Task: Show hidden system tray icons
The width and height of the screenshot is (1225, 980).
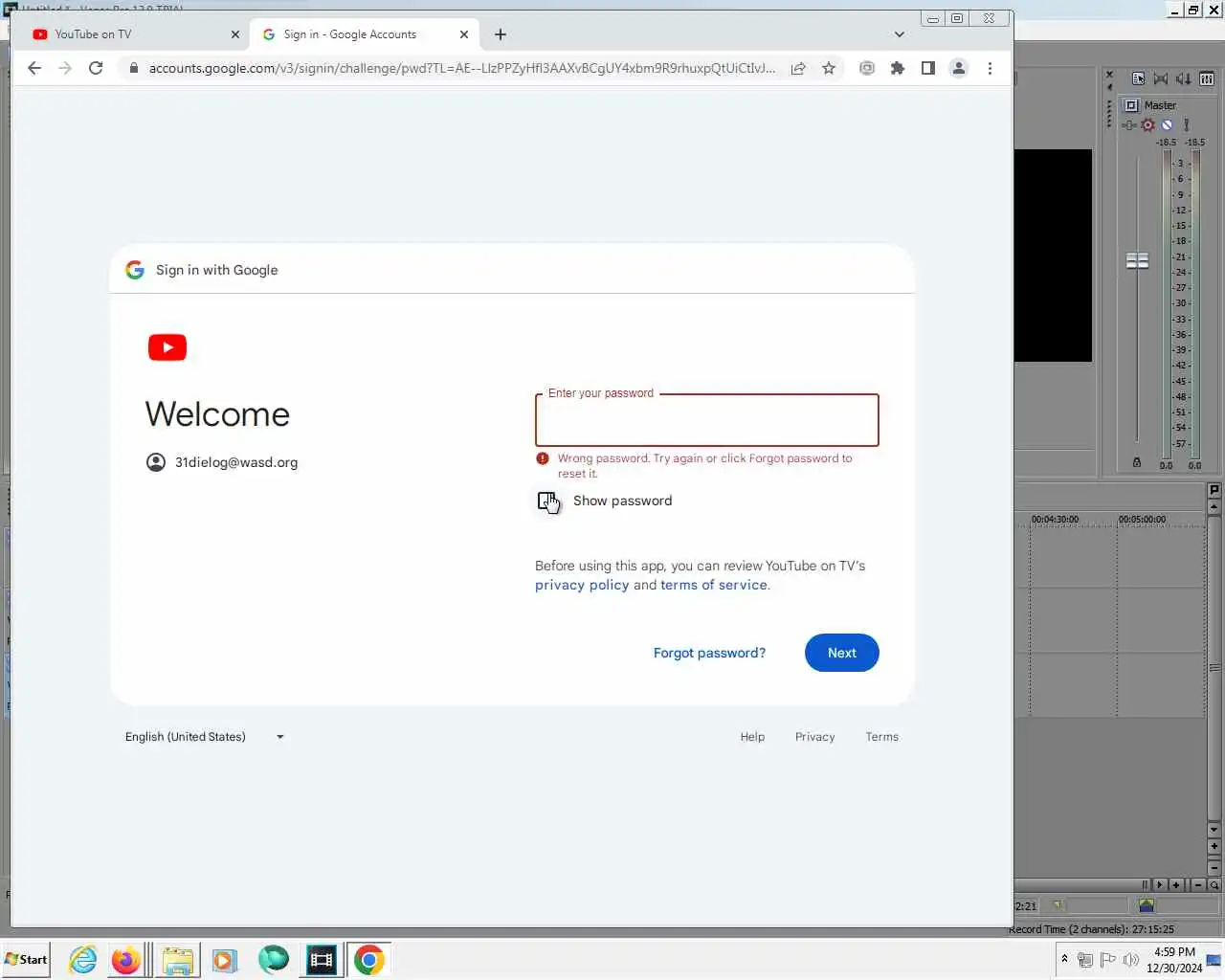Action: click(x=1064, y=959)
